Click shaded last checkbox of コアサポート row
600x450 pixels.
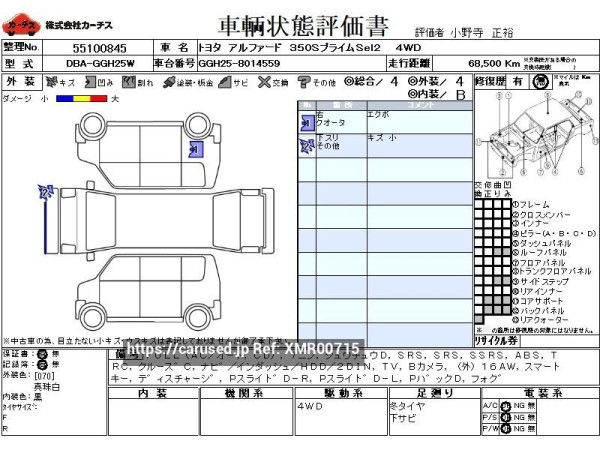507,300
